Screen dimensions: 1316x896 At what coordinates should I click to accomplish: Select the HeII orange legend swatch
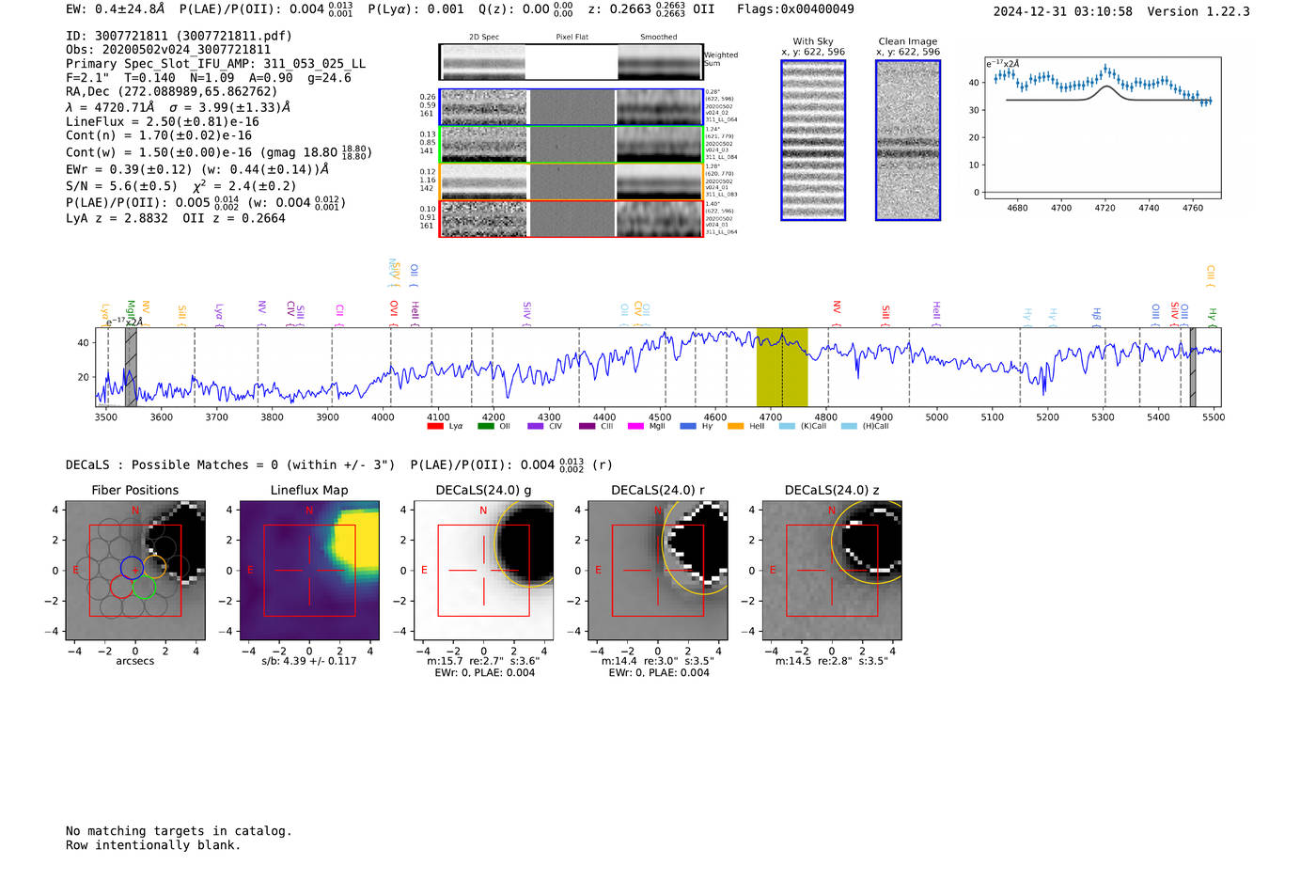[x=735, y=426]
